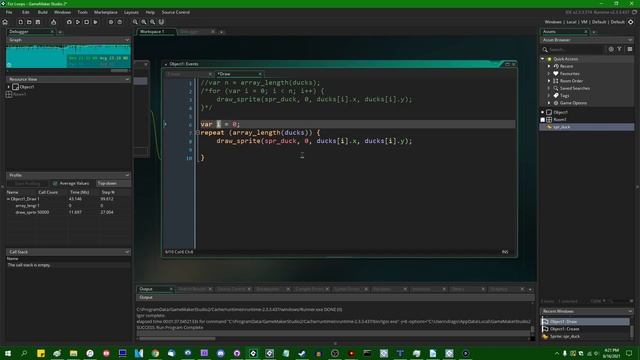
Task: Collapse the Resource View section
Action: tap(127, 79)
